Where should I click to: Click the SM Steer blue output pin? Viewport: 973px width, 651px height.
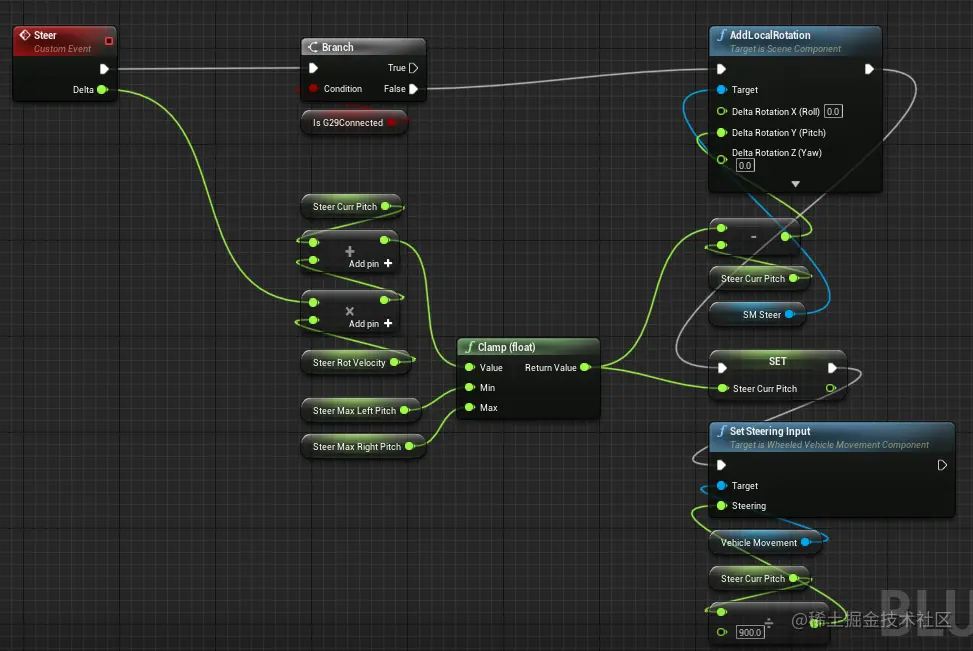pyautogui.click(x=789, y=315)
